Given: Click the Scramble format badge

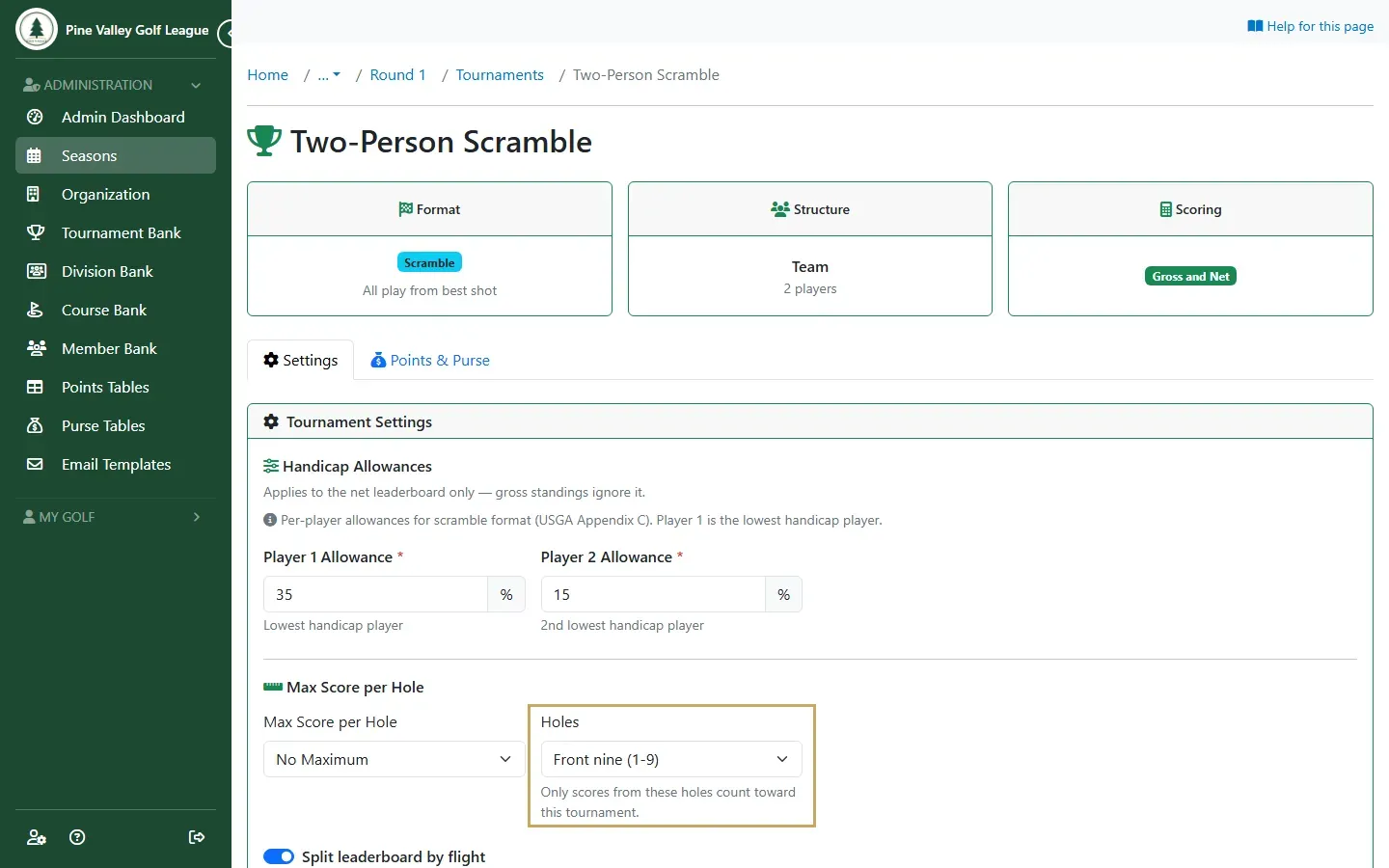Looking at the screenshot, I should coord(429,262).
